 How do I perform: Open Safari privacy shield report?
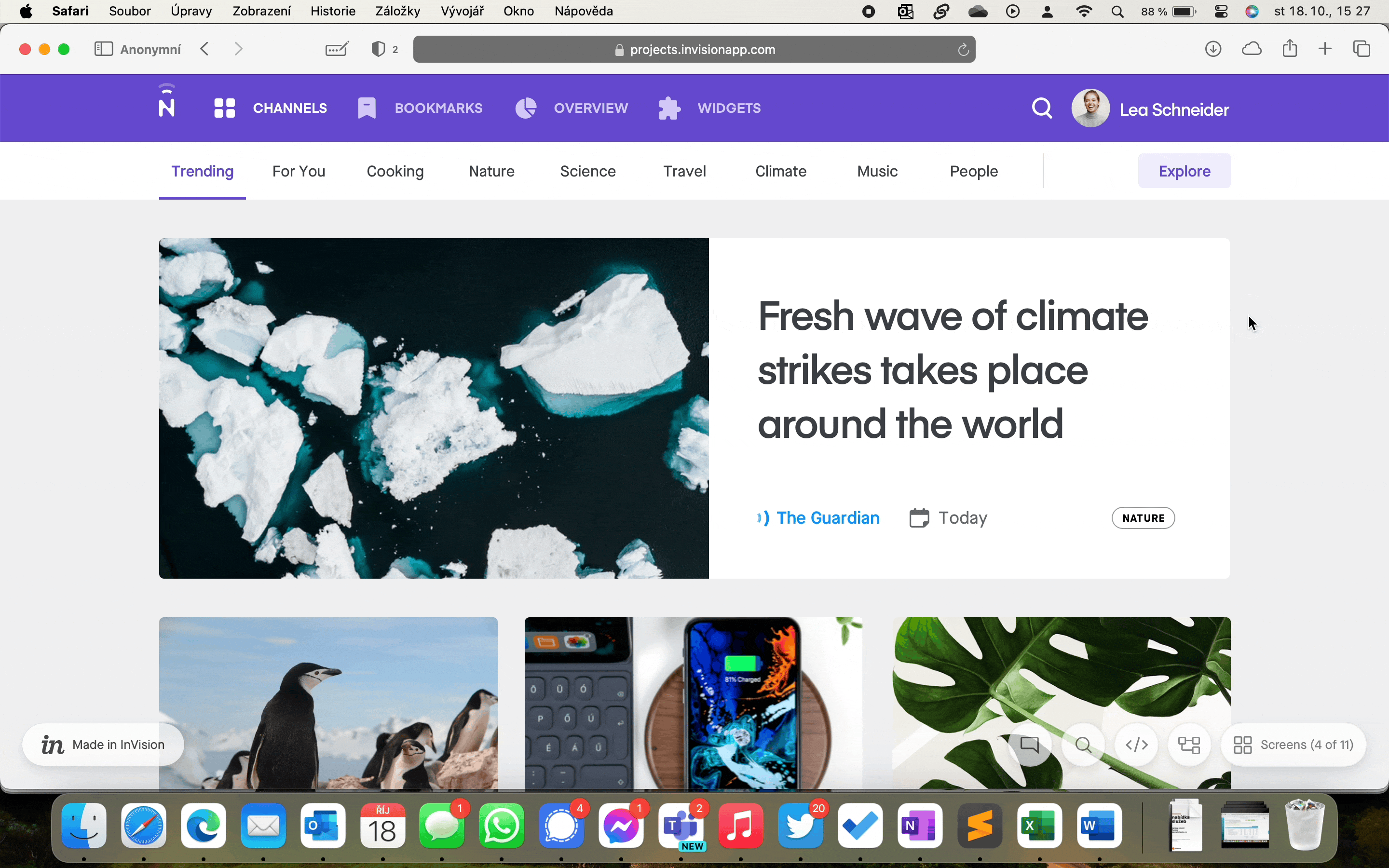pos(378,49)
